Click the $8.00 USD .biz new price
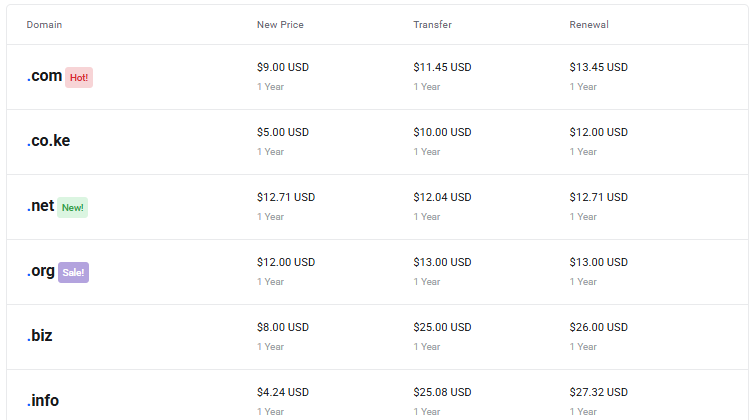 (283, 327)
